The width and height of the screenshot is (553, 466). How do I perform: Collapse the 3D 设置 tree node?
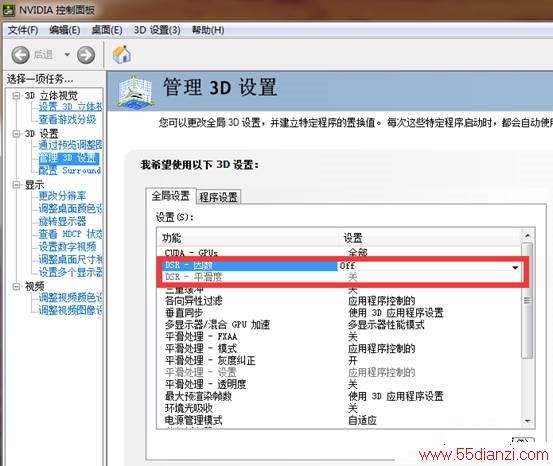16,134
